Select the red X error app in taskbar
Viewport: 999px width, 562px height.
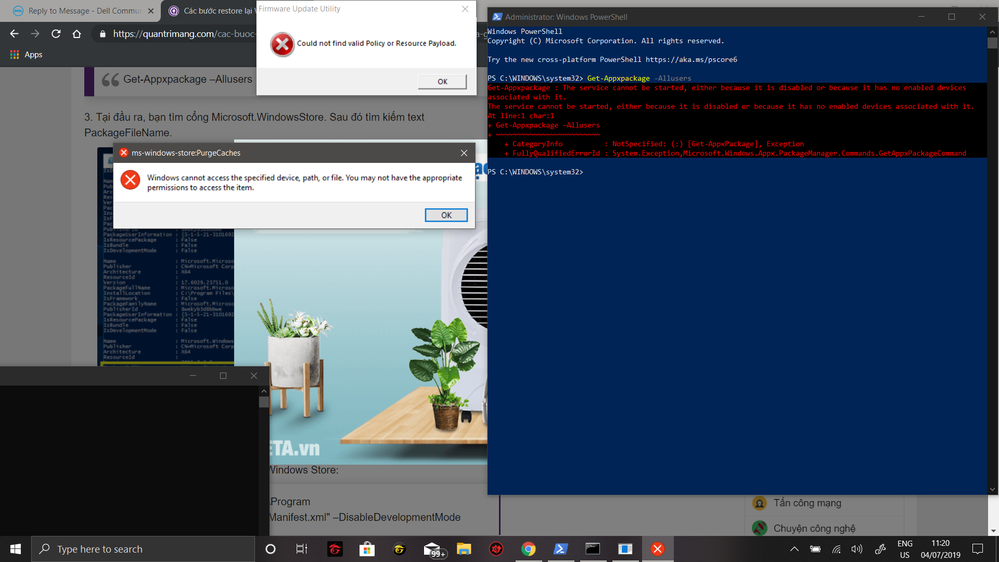[x=658, y=549]
